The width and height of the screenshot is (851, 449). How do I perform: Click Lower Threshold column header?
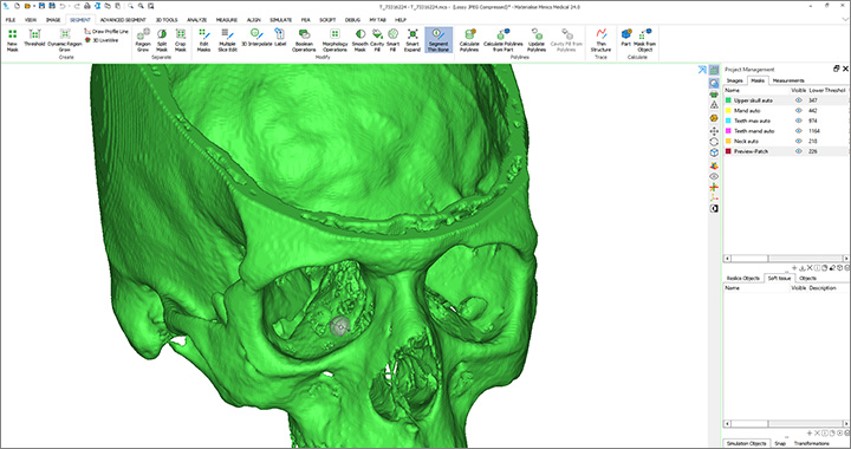point(827,90)
